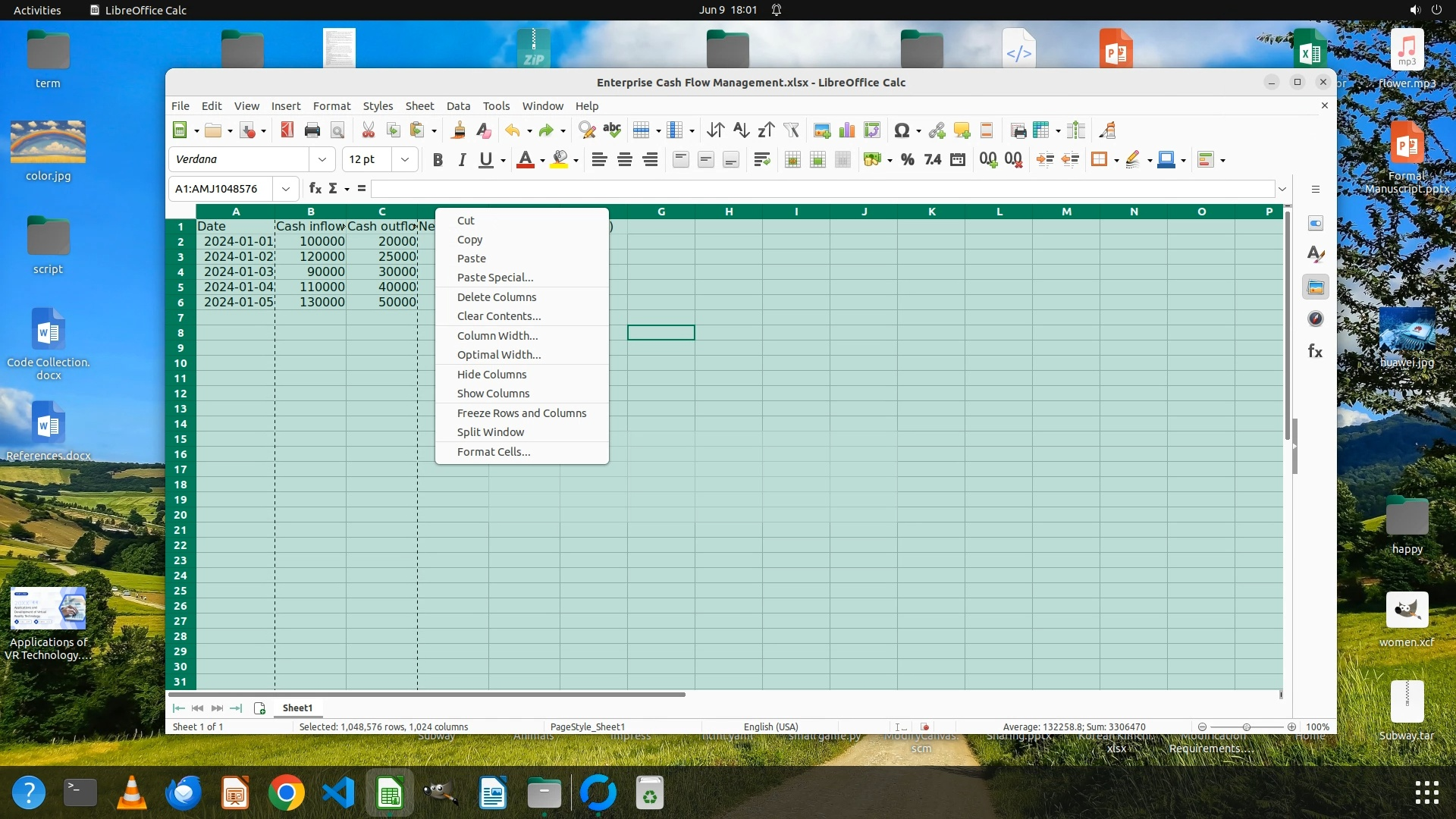The image size is (1456, 819).
Task: Click the AutoFilter funnel icon
Action: coord(791,130)
